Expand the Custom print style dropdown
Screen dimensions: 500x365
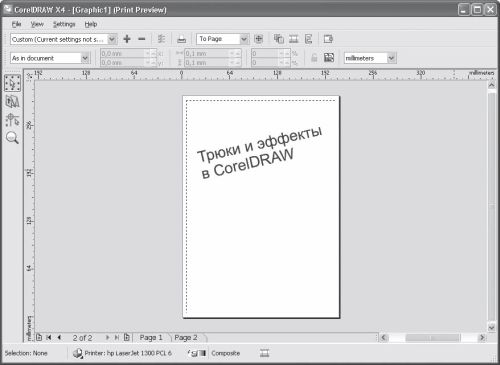pos(112,39)
